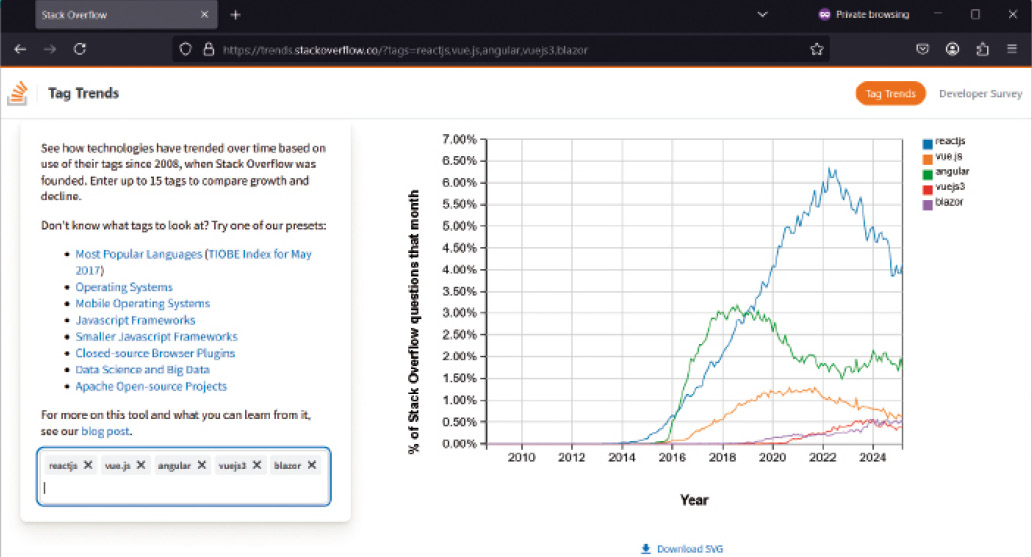
Task: Open Data Science and Big Data preset
Action: (x=143, y=369)
